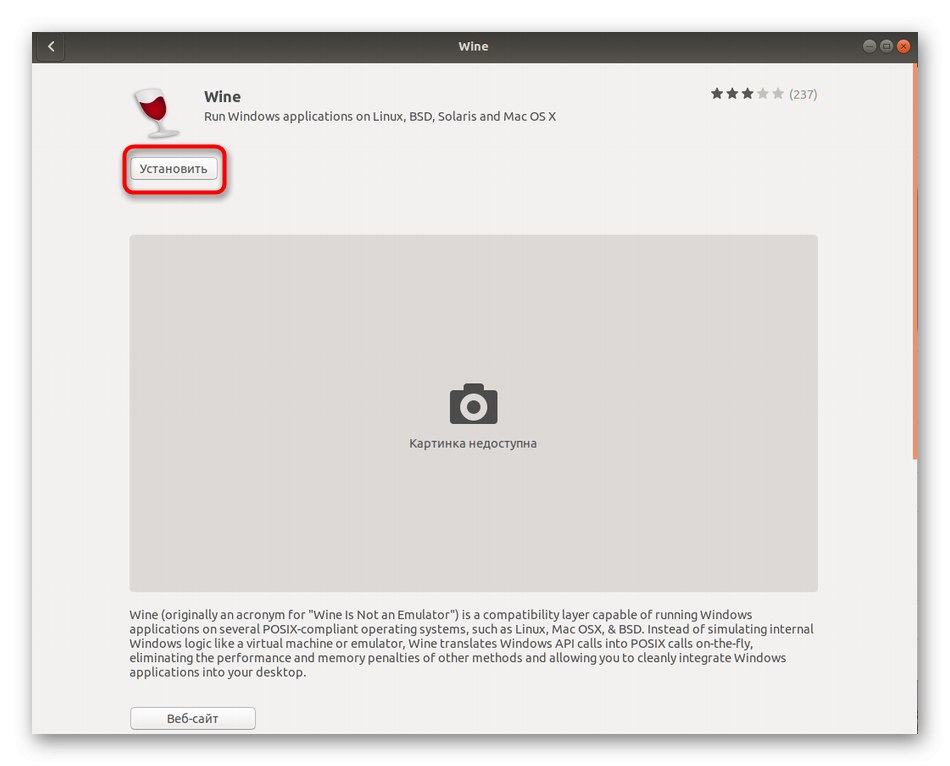Minimize the Wine window

tap(869, 47)
